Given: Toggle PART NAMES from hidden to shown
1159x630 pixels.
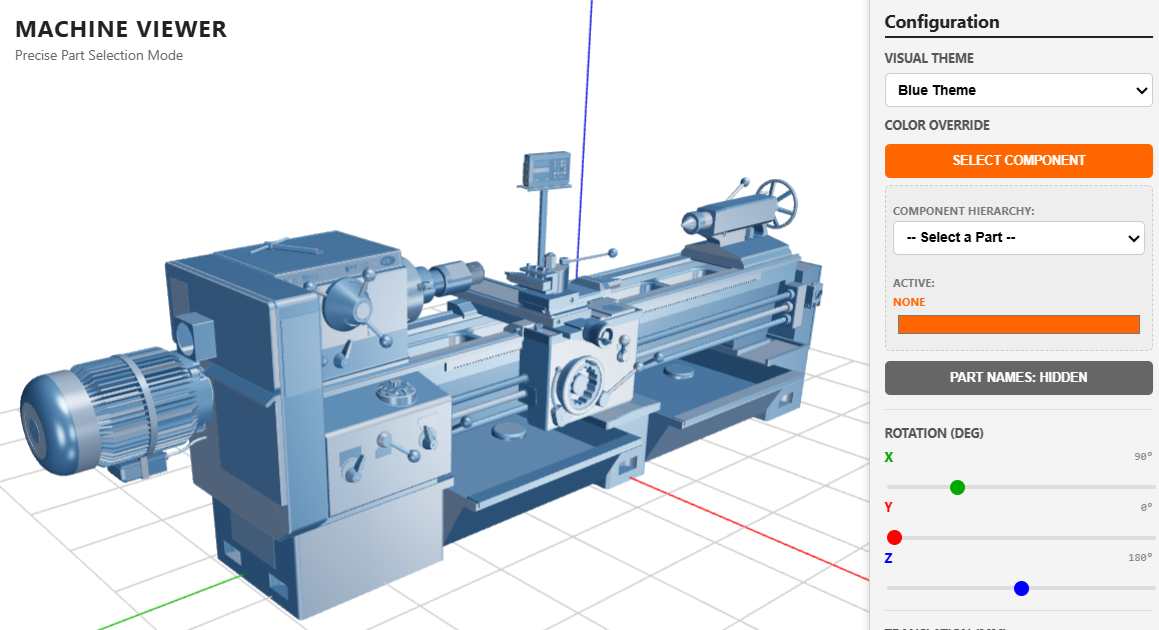Looking at the screenshot, I should click(1018, 377).
